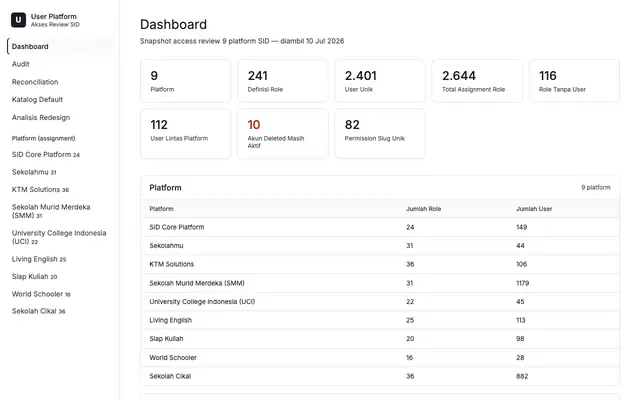Select the Sekolah Cikal table row
The width and height of the screenshot is (640, 400).
pos(380,376)
